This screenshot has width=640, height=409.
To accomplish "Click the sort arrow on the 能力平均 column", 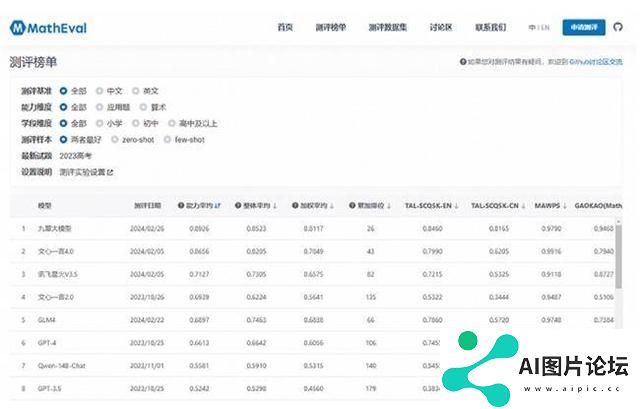I will tap(218, 205).
